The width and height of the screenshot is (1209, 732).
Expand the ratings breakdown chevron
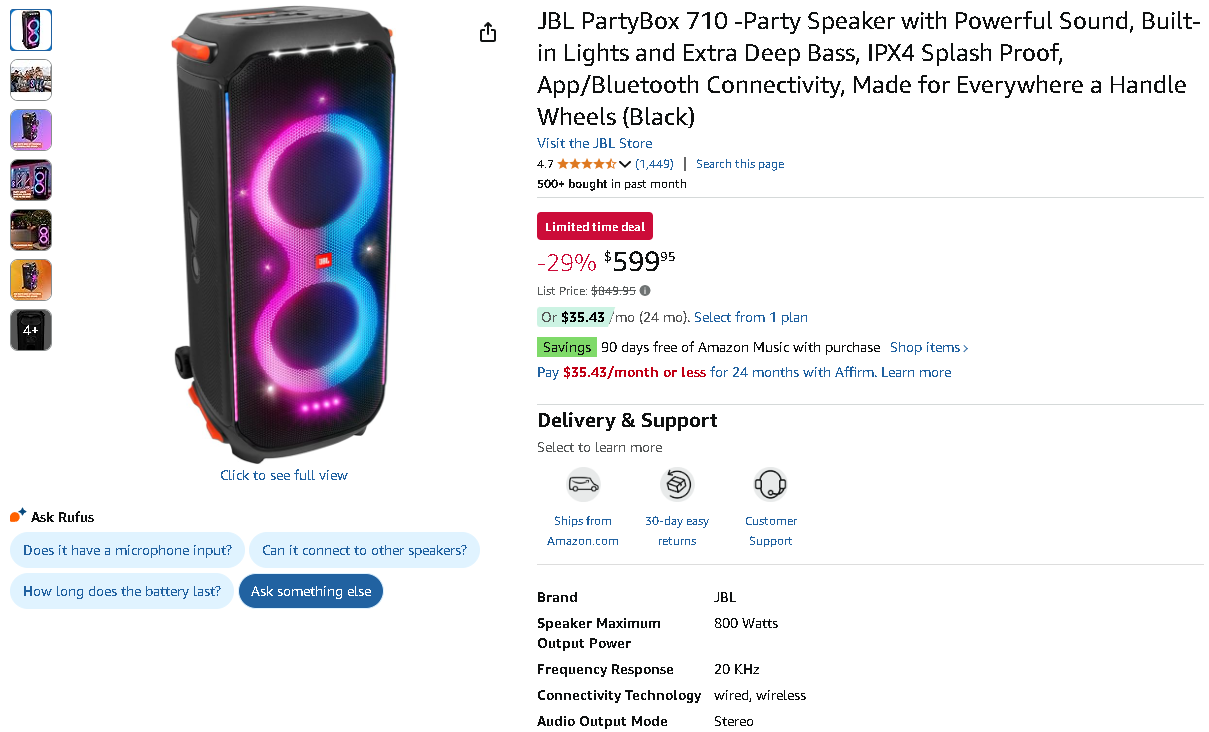(x=625, y=164)
